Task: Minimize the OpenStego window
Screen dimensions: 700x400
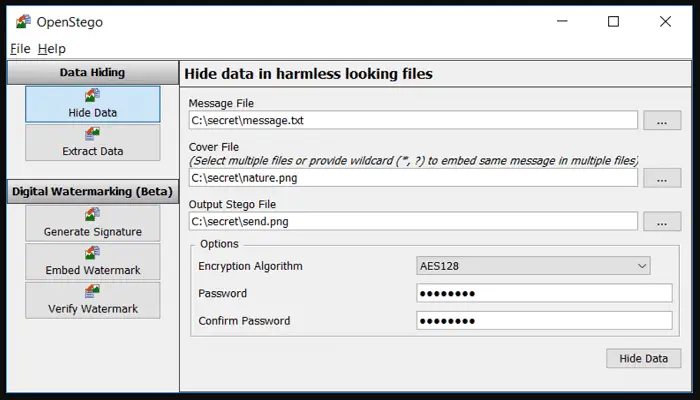Action: [562, 21]
